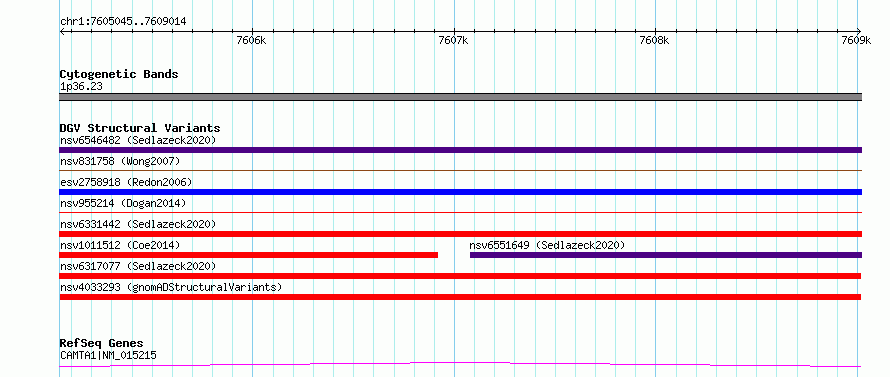Click the 7607k ruler tick label
This screenshot has width=890, height=377.
point(454,40)
